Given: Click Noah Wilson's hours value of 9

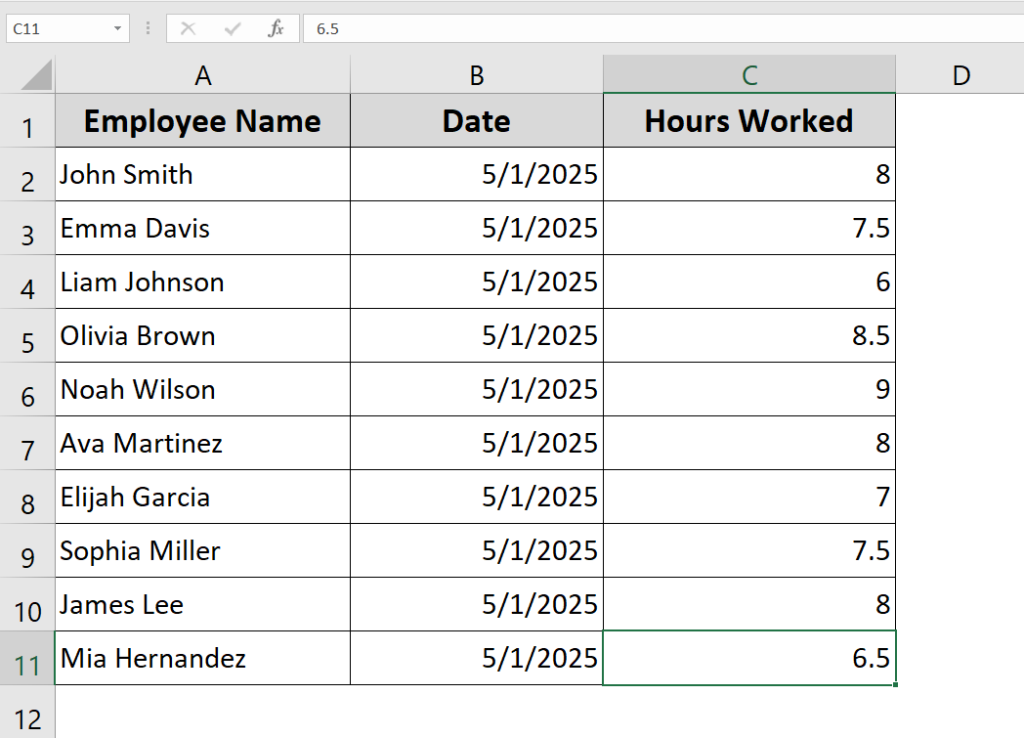Looking at the screenshot, I should point(749,389).
